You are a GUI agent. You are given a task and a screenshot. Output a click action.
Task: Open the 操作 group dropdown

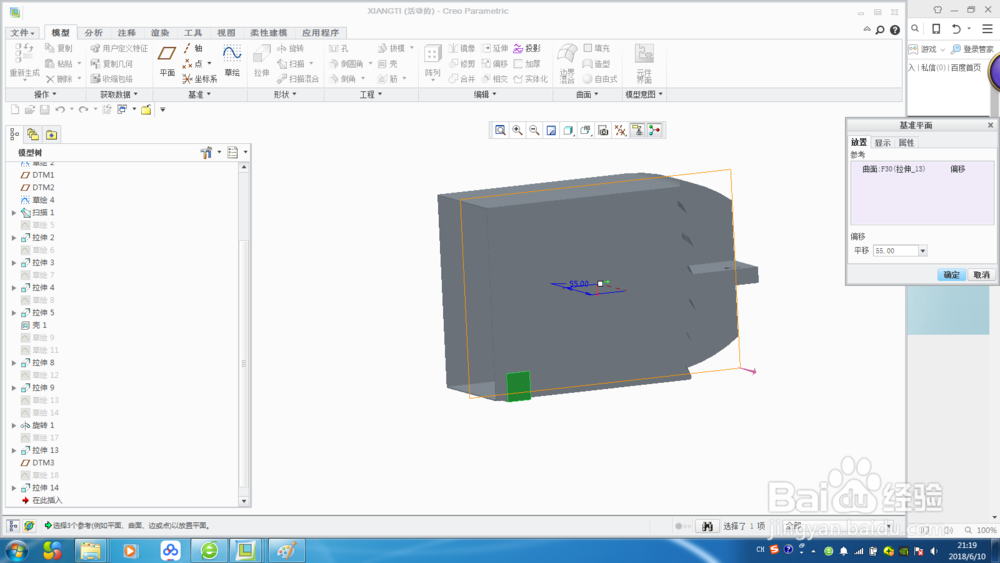[45, 94]
